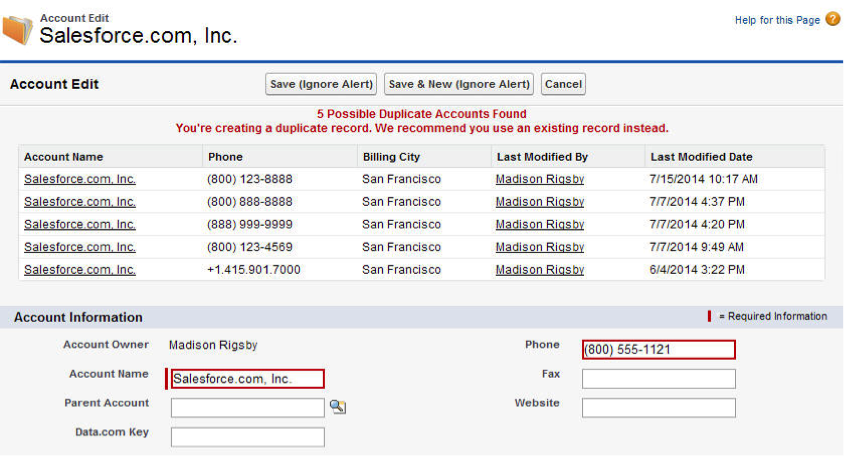Click into the Account Name field
The height and width of the screenshot is (456, 844).
point(247,379)
